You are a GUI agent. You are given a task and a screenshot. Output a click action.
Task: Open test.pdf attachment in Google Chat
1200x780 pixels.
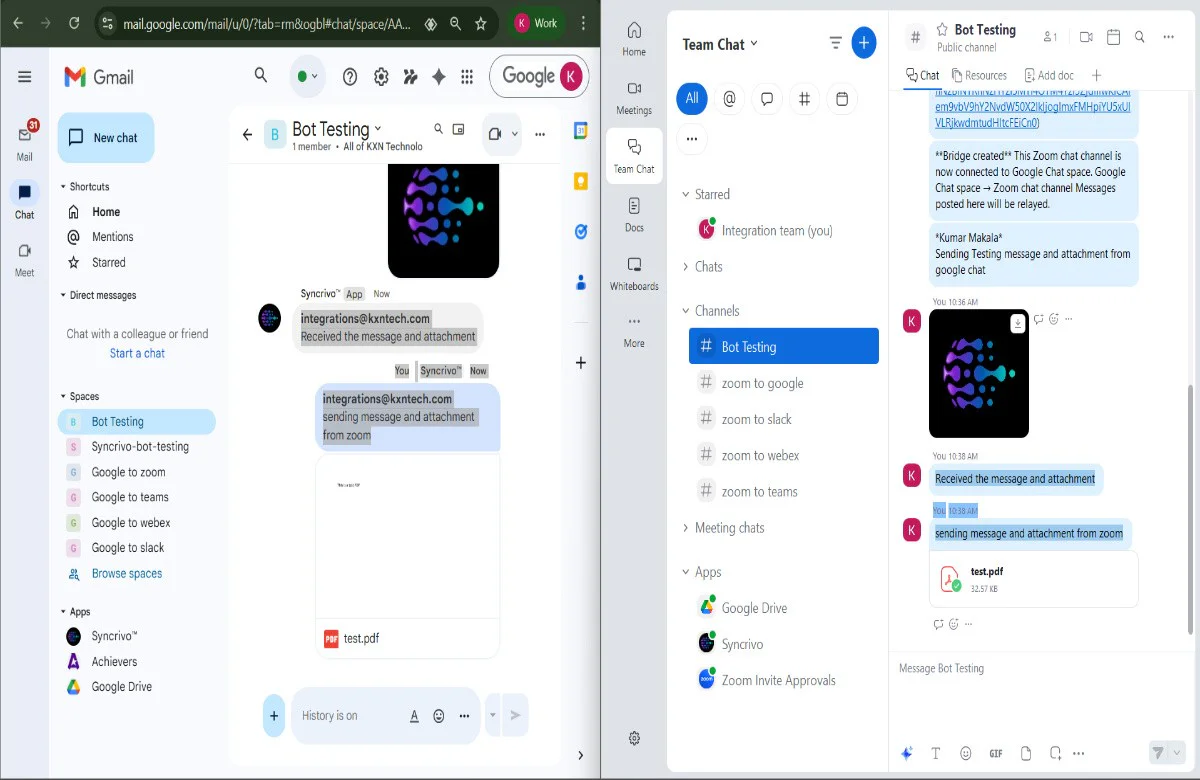coord(408,556)
